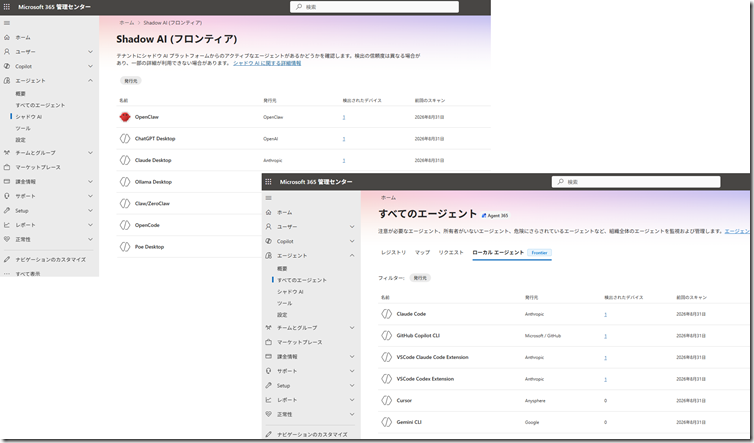Select the Ollama Desktop row
This screenshot has width=754, height=443.
click(x=189, y=182)
